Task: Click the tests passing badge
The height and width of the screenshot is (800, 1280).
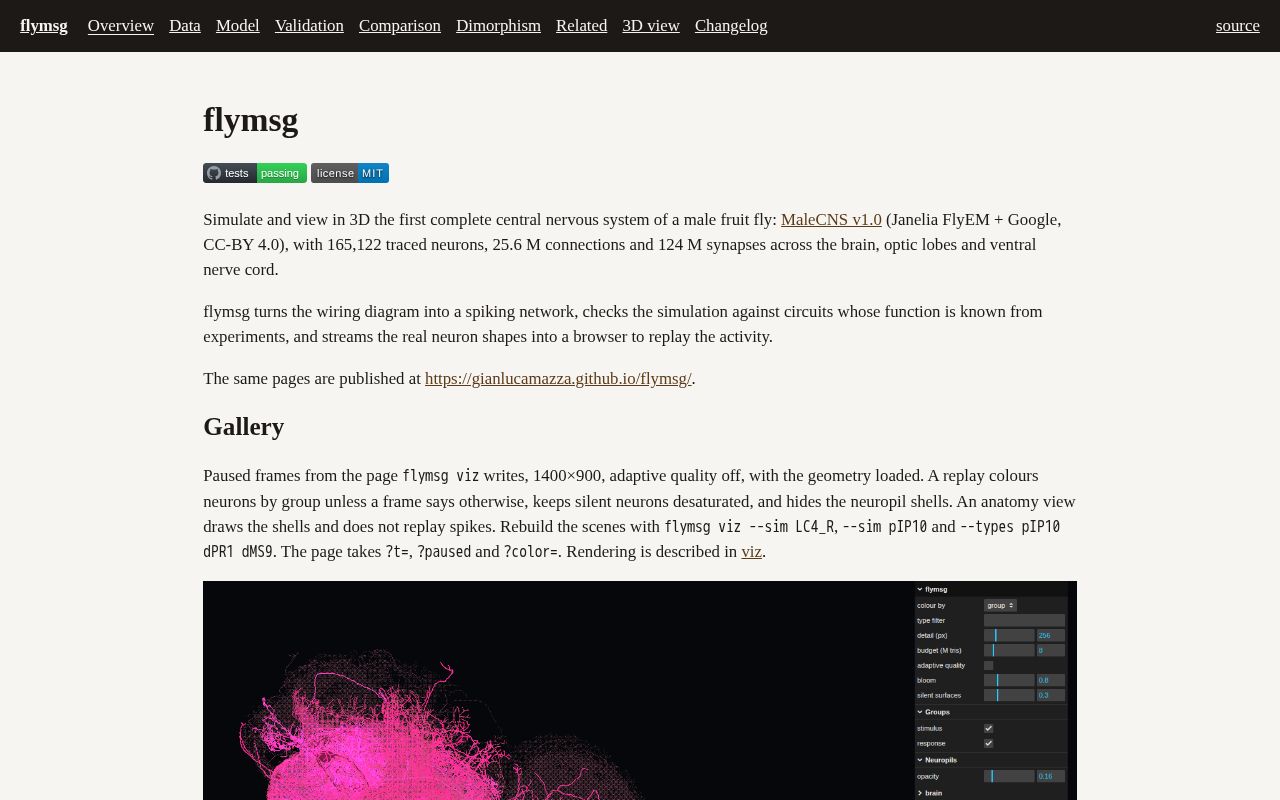Action: click(255, 173)
